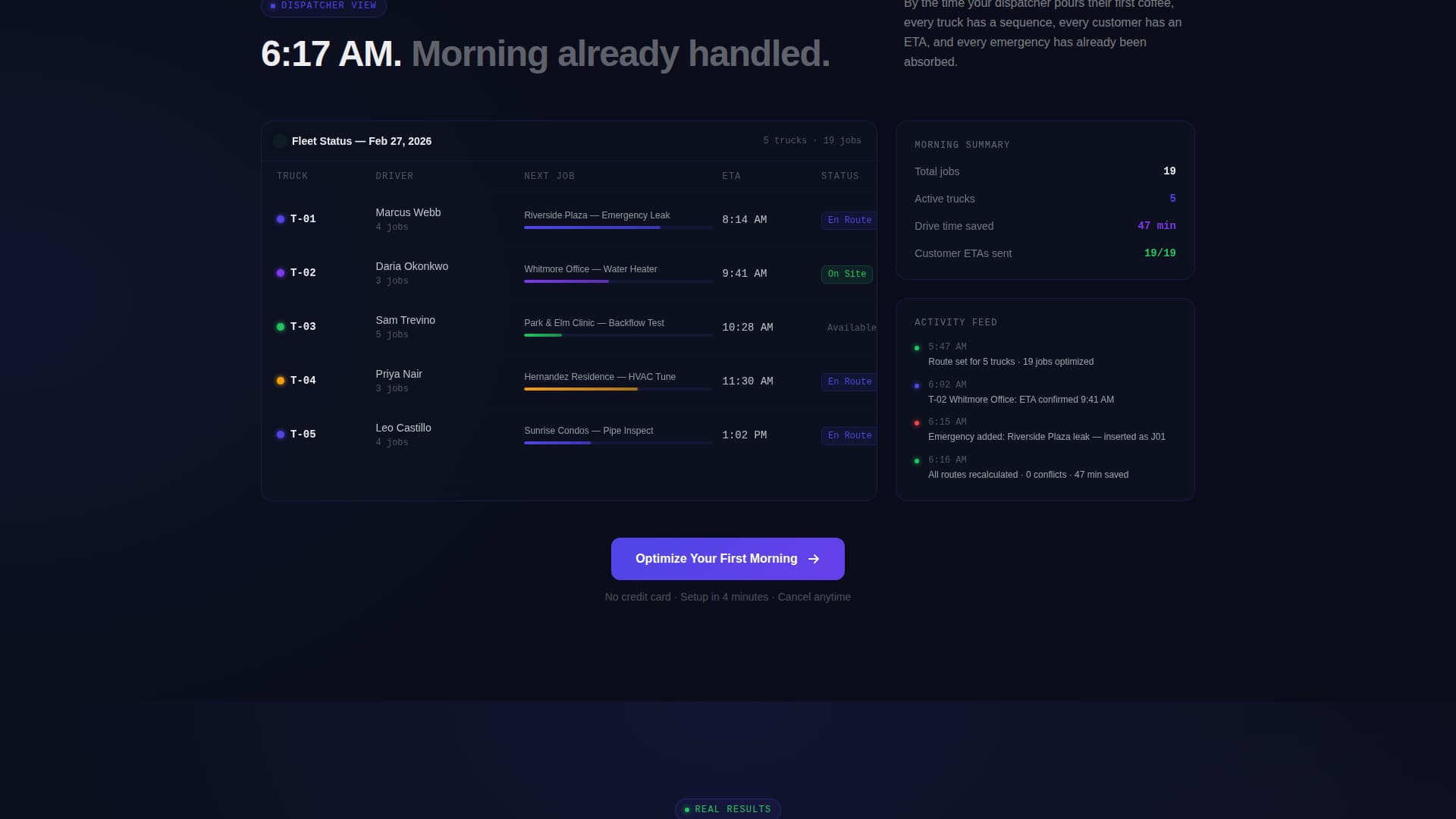Click the DRIVER column header

(395, 176)
